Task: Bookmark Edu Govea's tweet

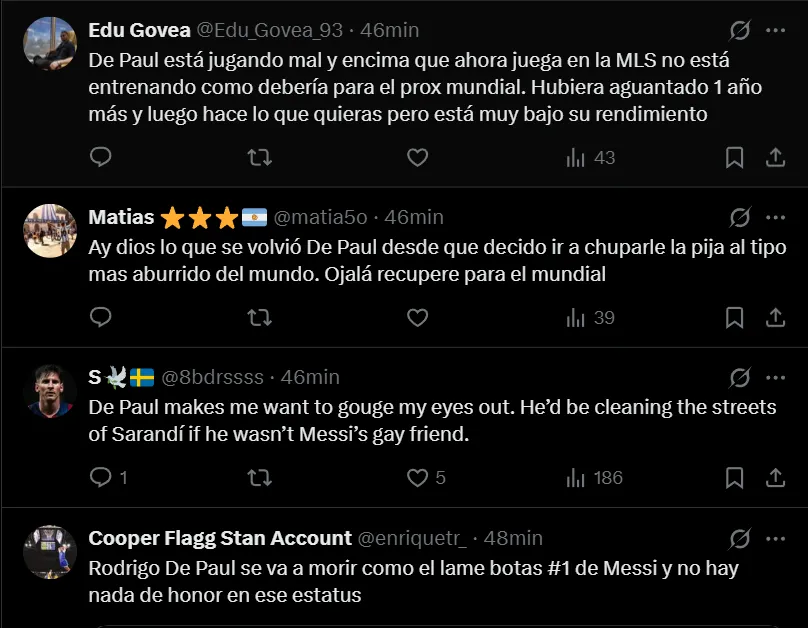Action: [734, 157]
